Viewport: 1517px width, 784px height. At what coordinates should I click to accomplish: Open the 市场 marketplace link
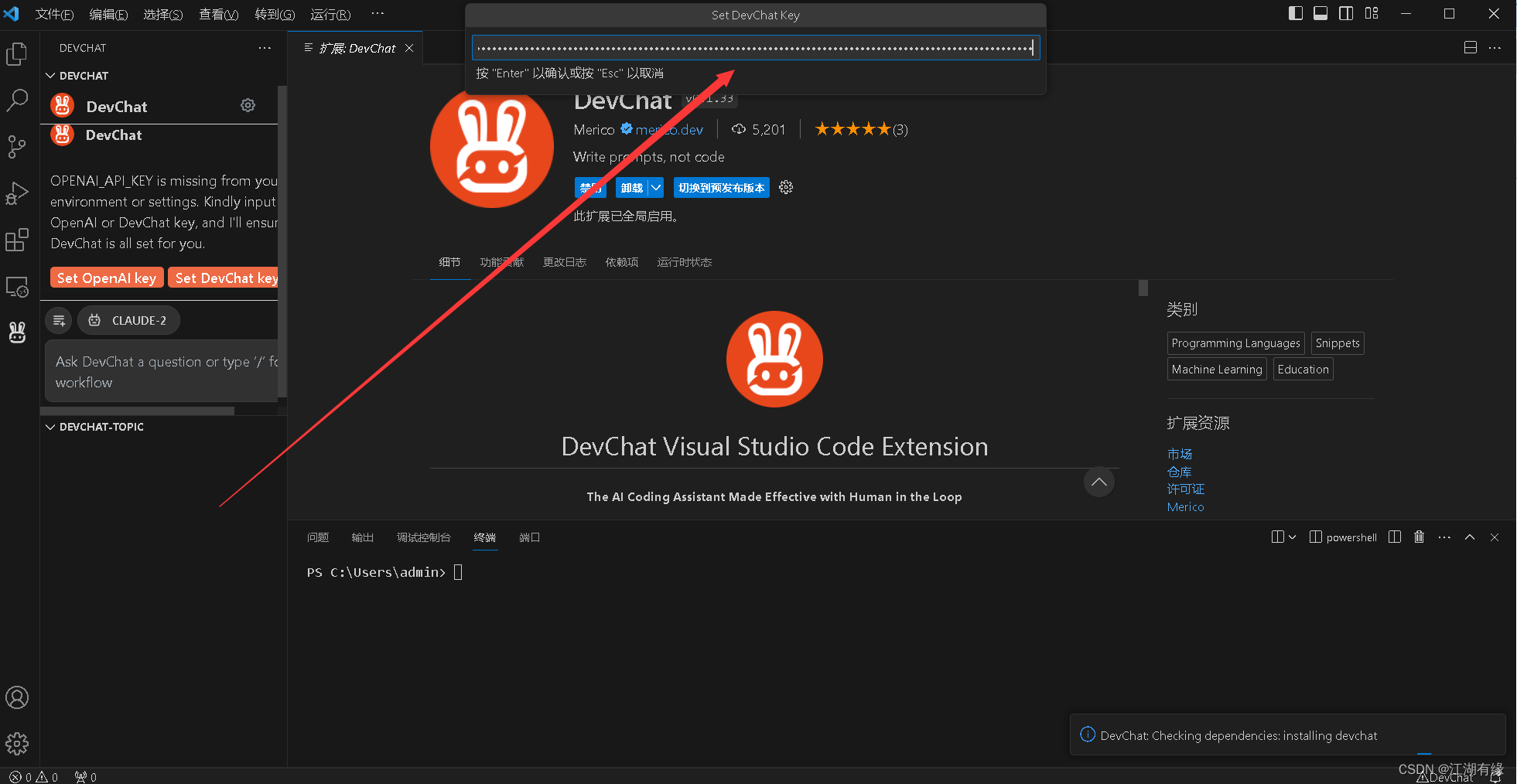tap(1180, 454)
